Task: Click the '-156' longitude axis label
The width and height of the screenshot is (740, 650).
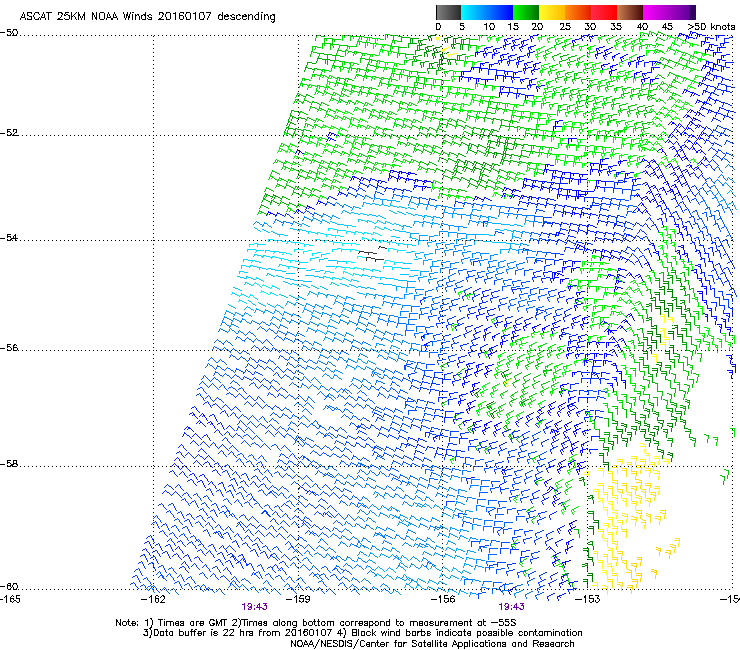Action: point(443,599)
